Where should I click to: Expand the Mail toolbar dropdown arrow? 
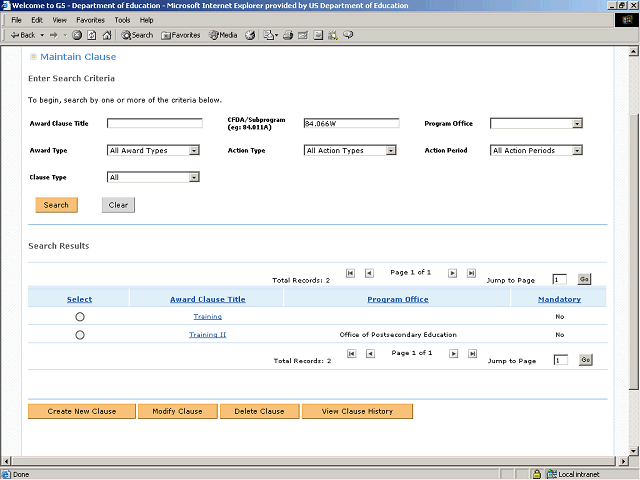[x=276, y=36]
